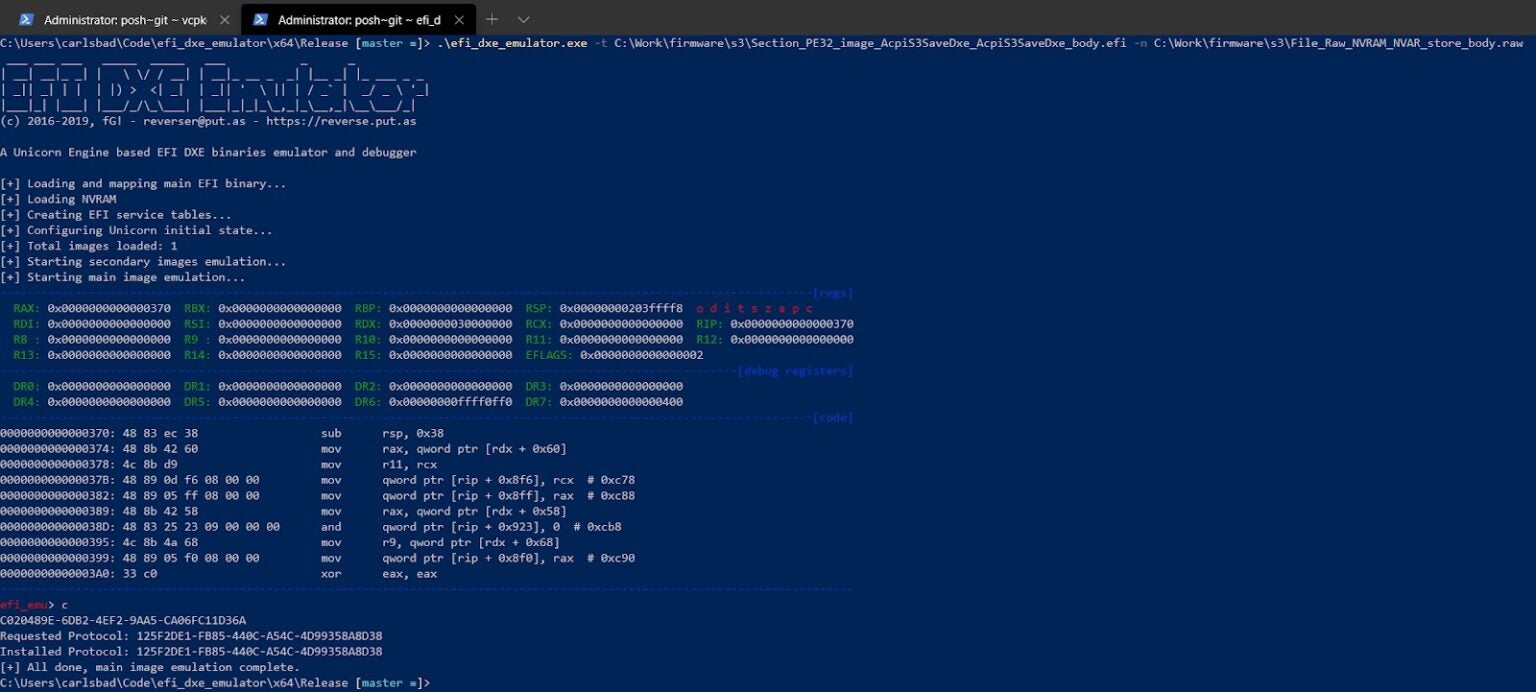
Task: Click the RIP register value
Action: coord(792,324)
